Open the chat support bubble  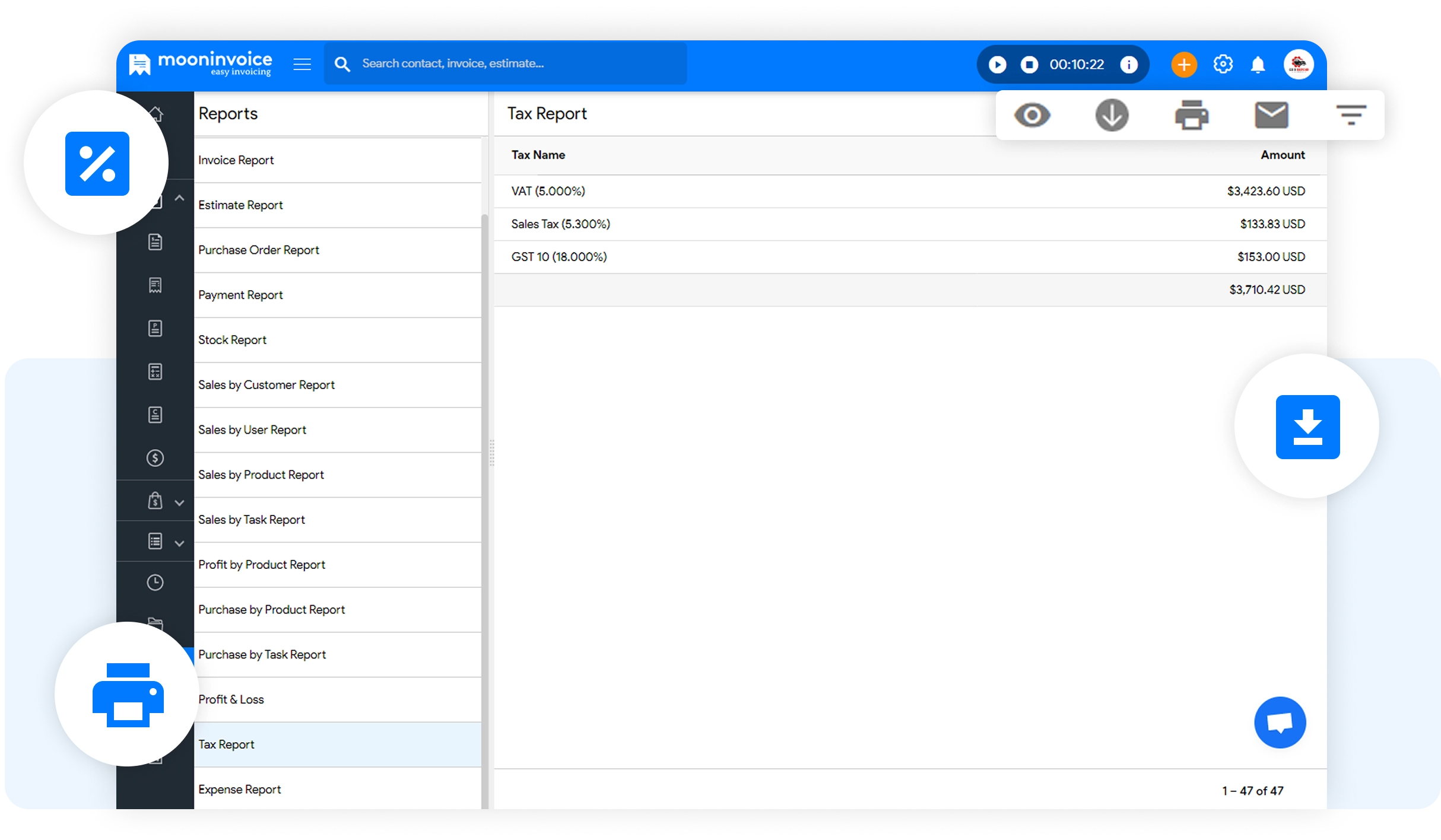click(1280, 723)
